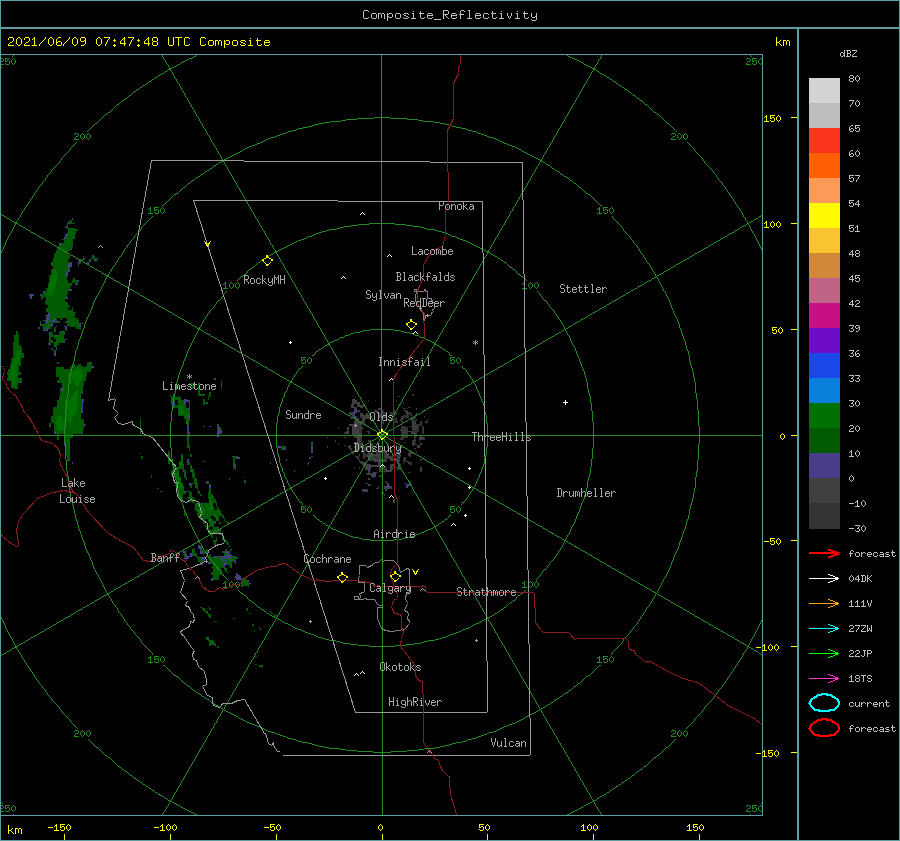Image resolution: width=900 pixels, height=841 pixels.
Task: Click the ThreeHills city label
Action: (x=501, y=437)
